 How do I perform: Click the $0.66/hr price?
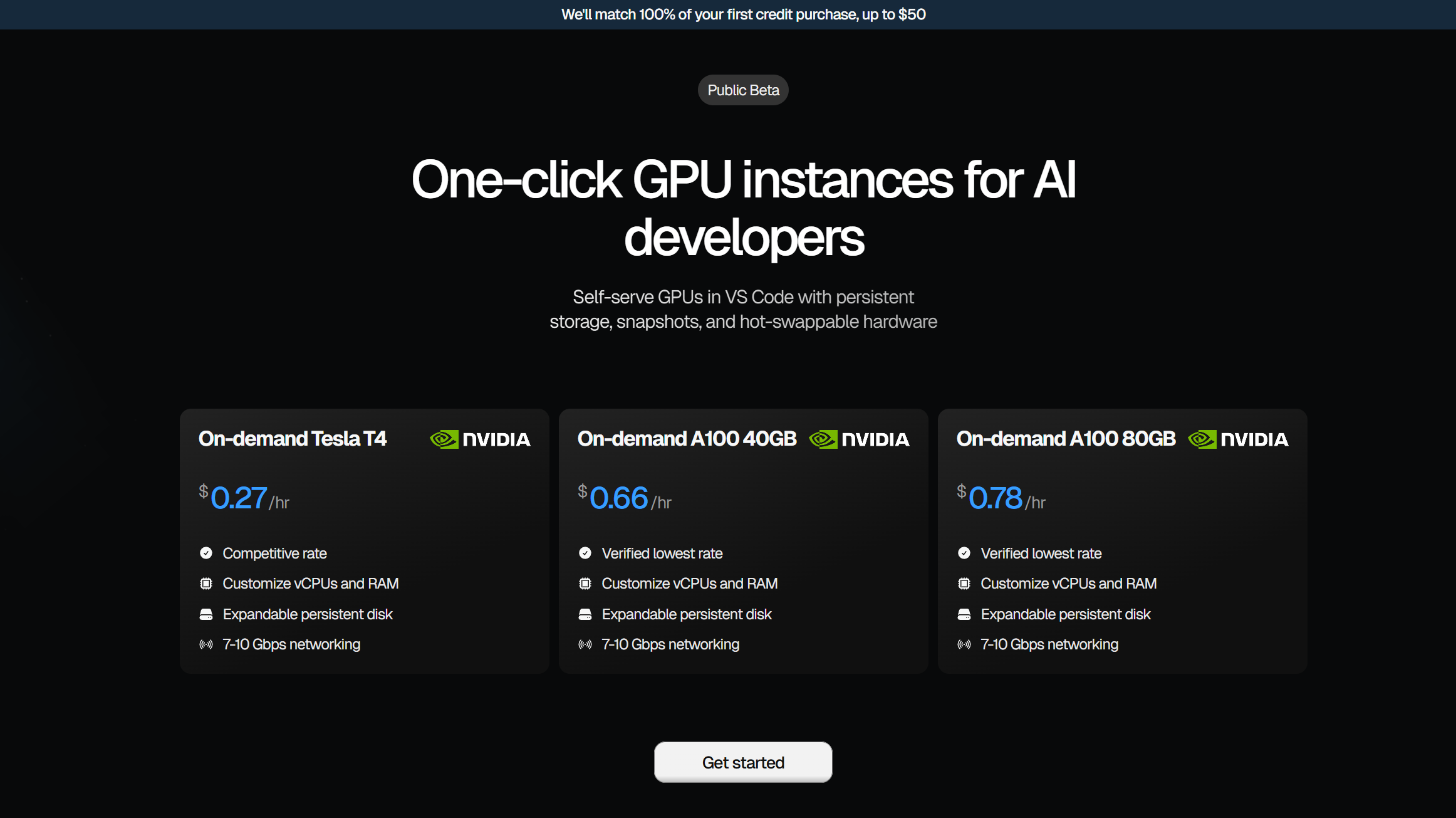tap(623, 498)
